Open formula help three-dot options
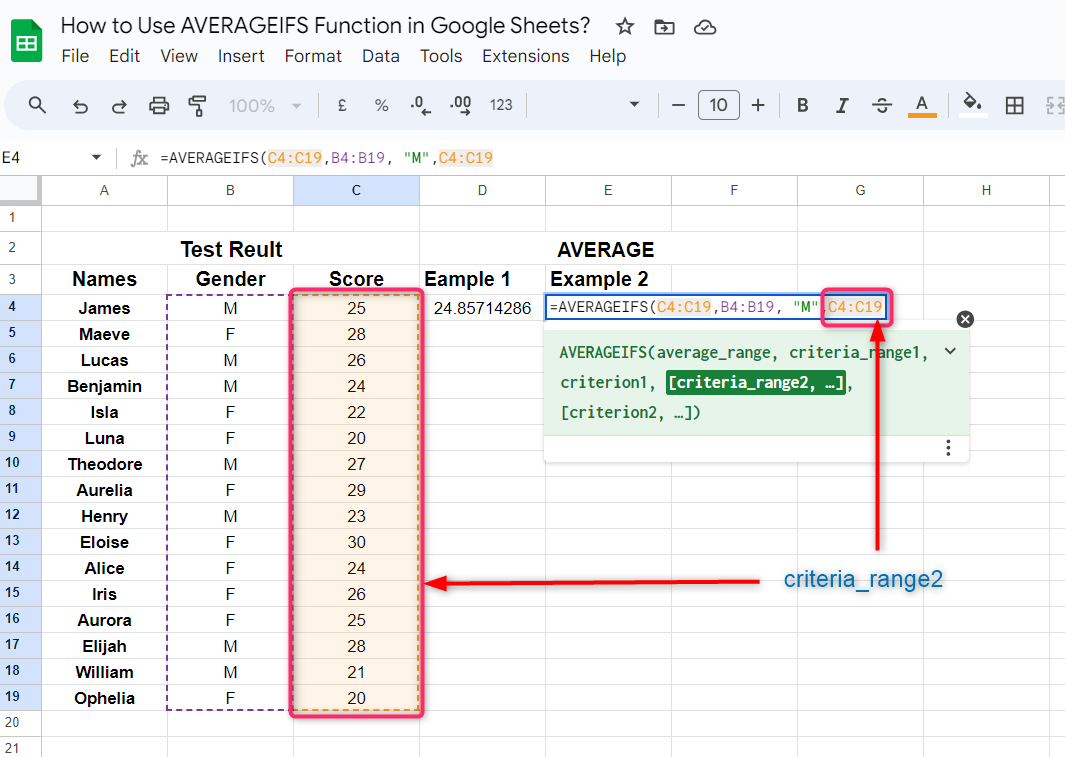Screen dimensions: 1065x757 click(x=948, y=447)
